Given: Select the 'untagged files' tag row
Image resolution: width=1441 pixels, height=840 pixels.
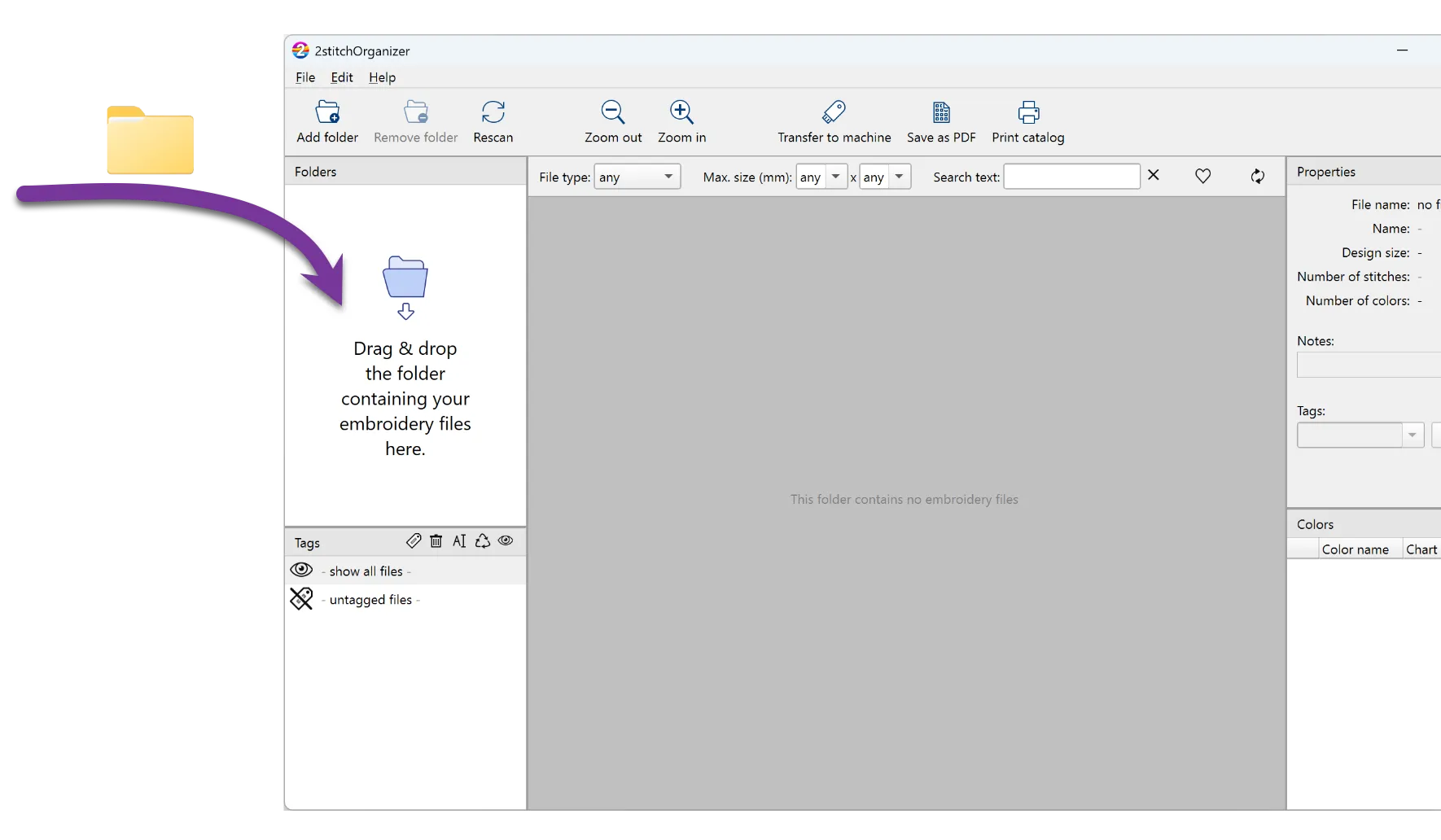Looking at the screenshot, I should click(405, 599).
